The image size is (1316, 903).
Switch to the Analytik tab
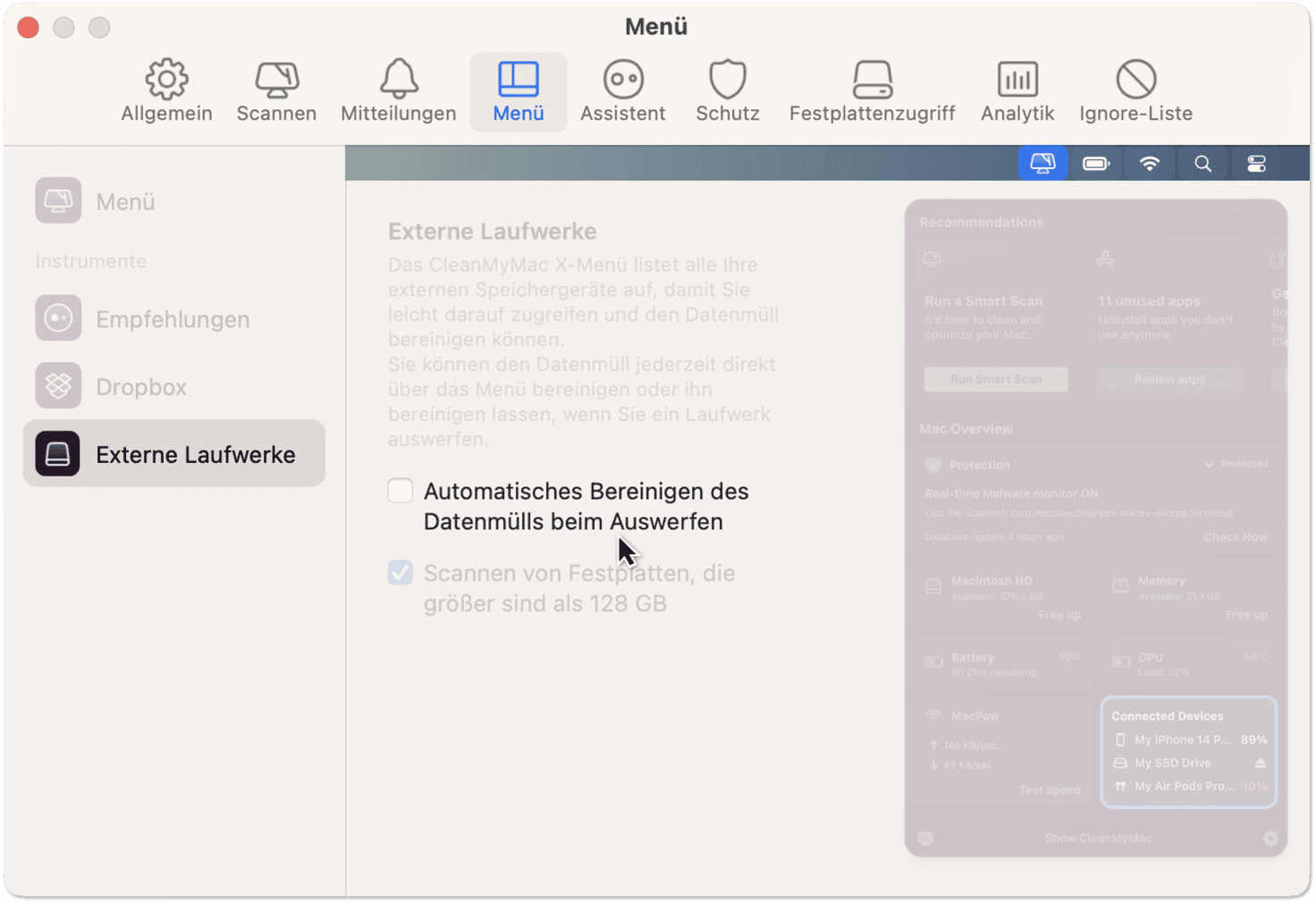pyautogui.click(x=1017, y=92)
